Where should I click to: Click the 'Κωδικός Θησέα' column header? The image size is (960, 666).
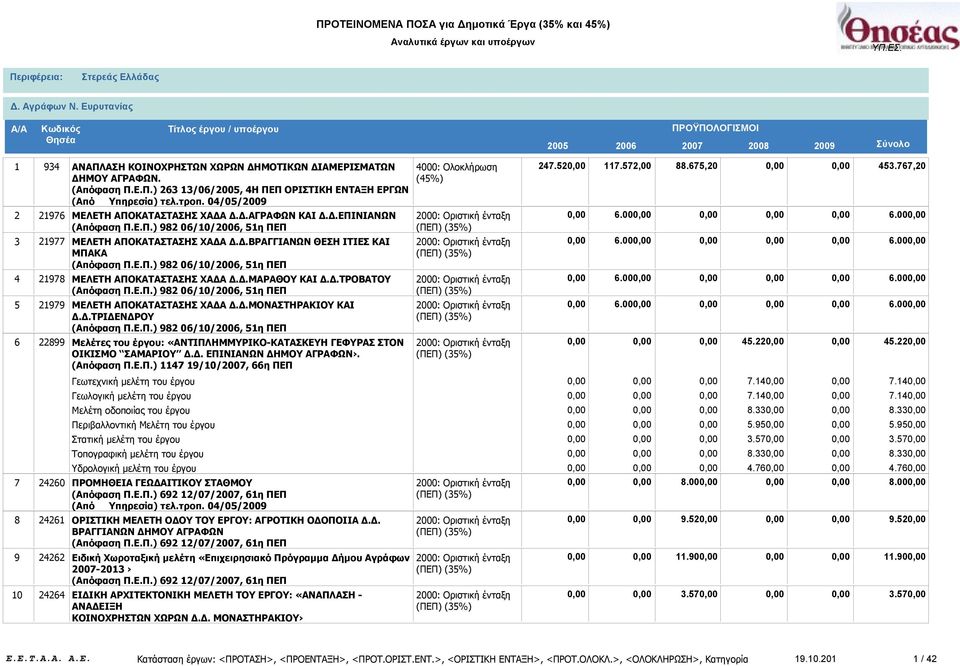click(x=61, y=135)
